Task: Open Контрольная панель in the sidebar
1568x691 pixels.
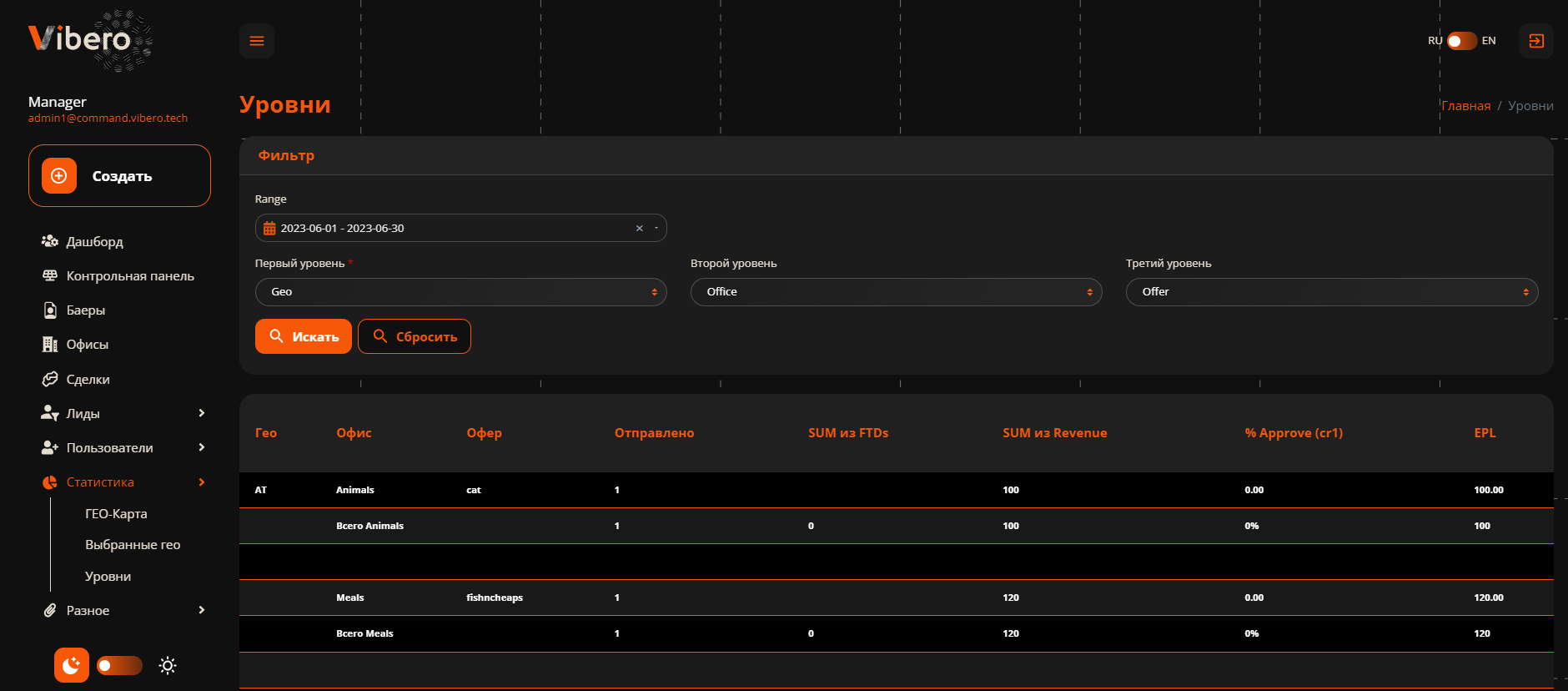Action: coord(130,275)
